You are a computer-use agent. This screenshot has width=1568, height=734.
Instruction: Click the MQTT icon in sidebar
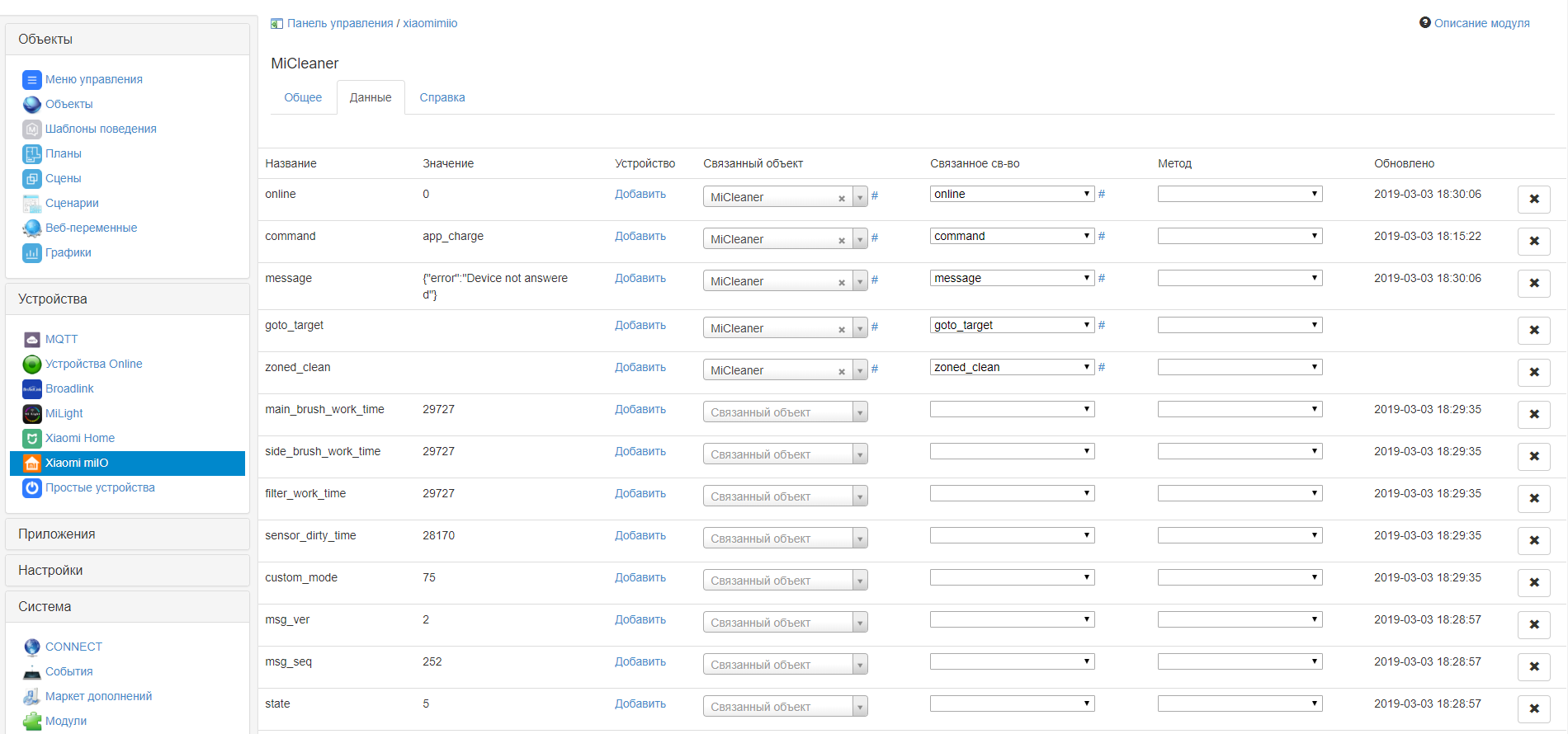[x=31, y=339]
